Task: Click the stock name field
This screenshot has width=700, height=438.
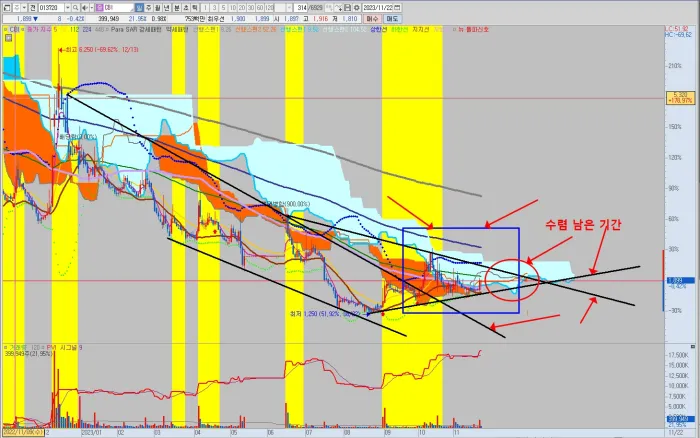Action: [119, 8]
